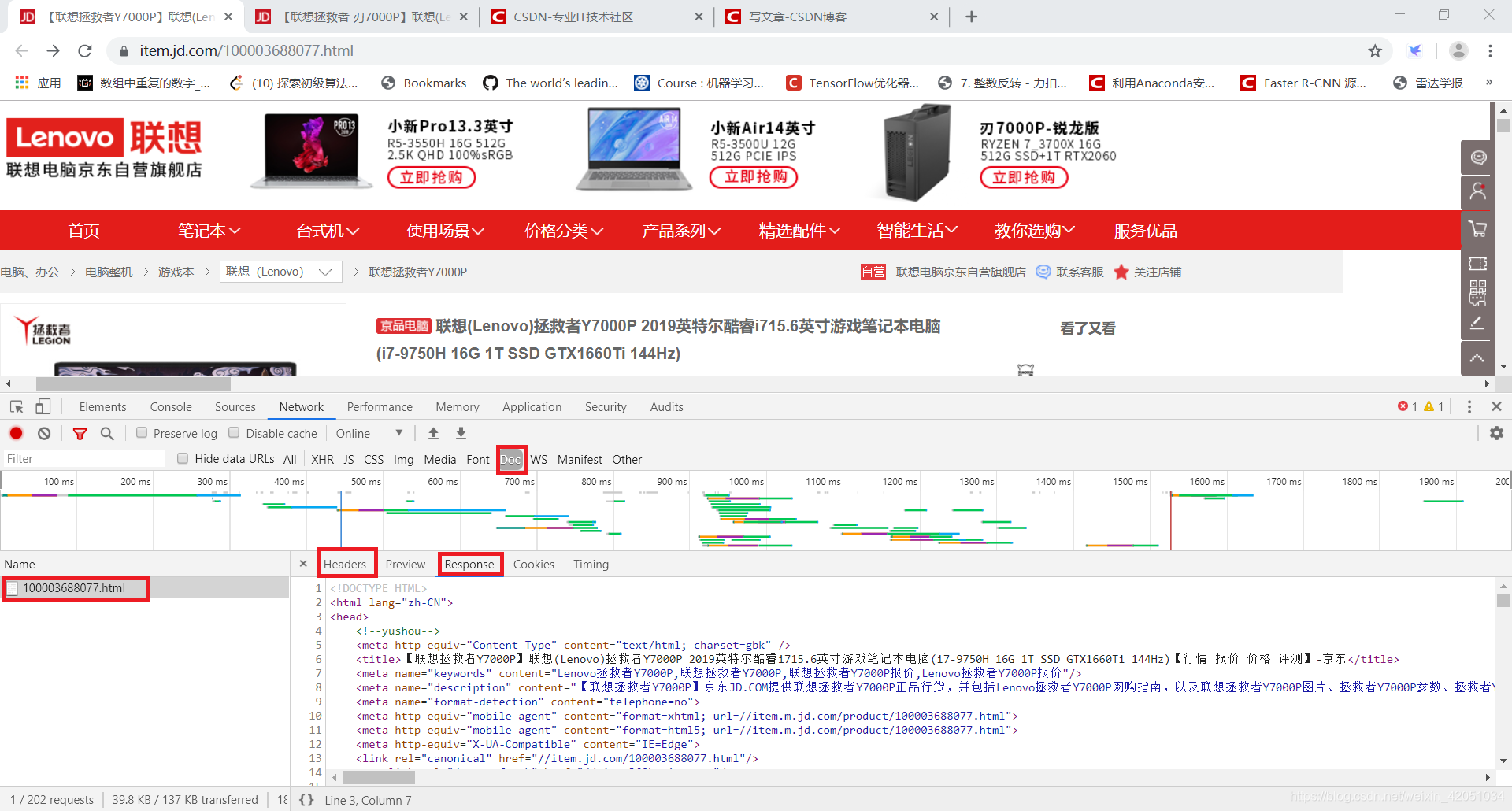1512x811 pixels.
Task: Click the 小新Air14英寸 laptop thumbnail
Action: click(x=635, y=150)
